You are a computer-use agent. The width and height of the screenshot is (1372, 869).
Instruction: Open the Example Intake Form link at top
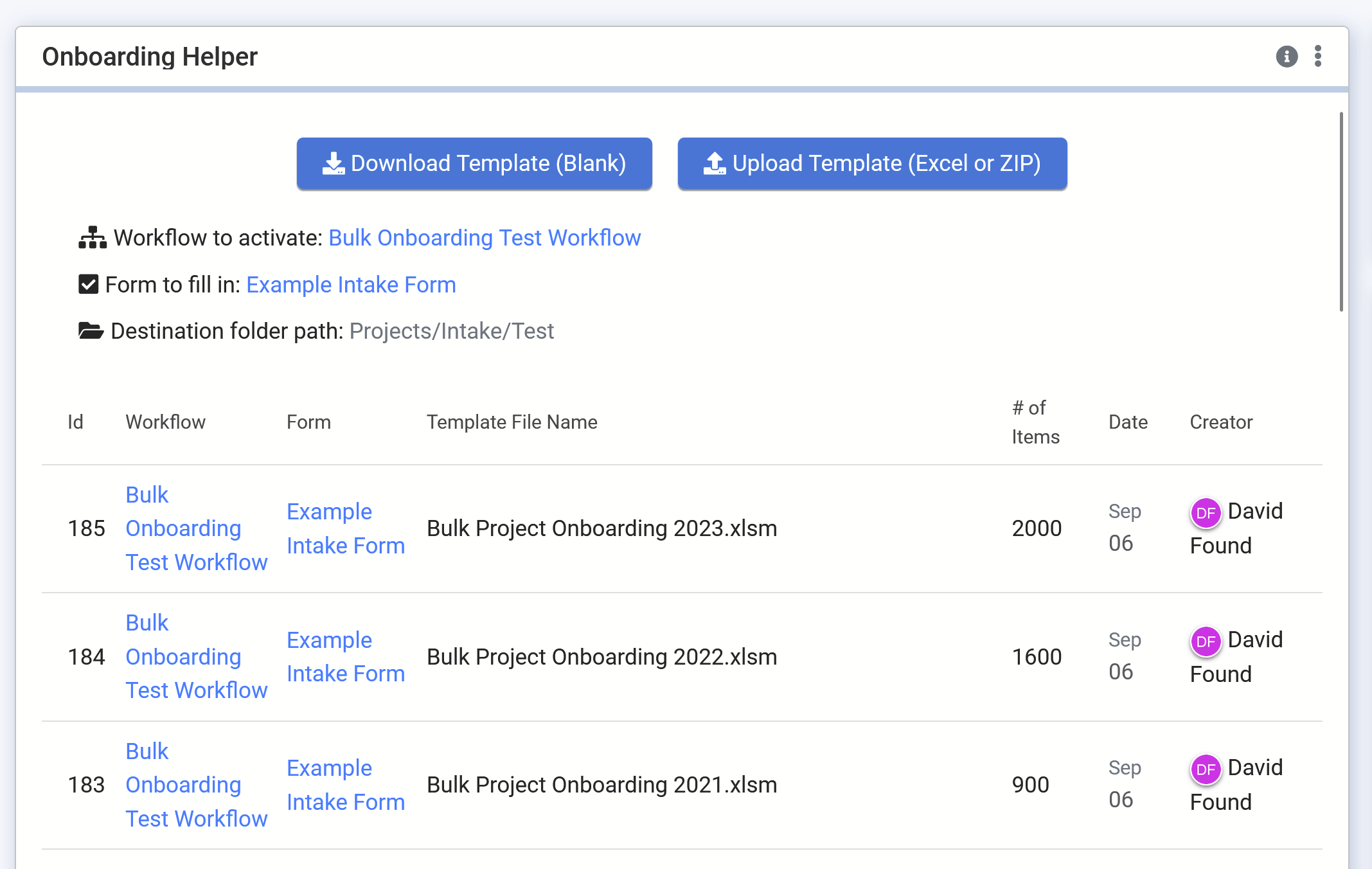coord(351,284)
